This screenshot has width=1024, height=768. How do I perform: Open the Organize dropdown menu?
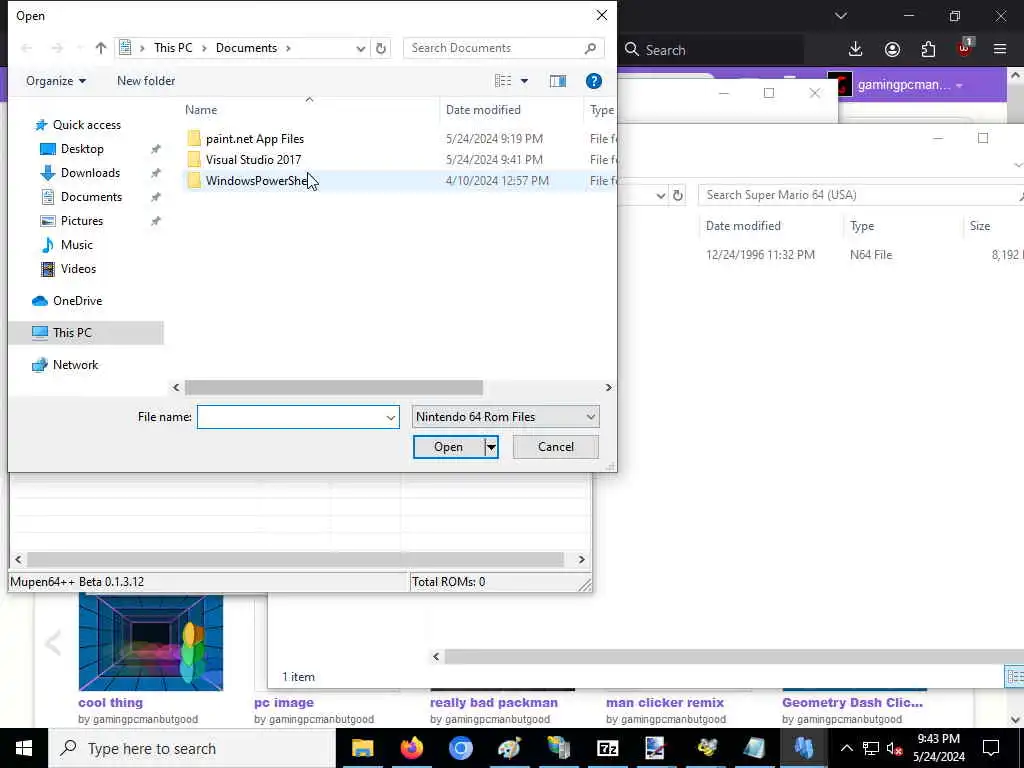pos(56,81)
